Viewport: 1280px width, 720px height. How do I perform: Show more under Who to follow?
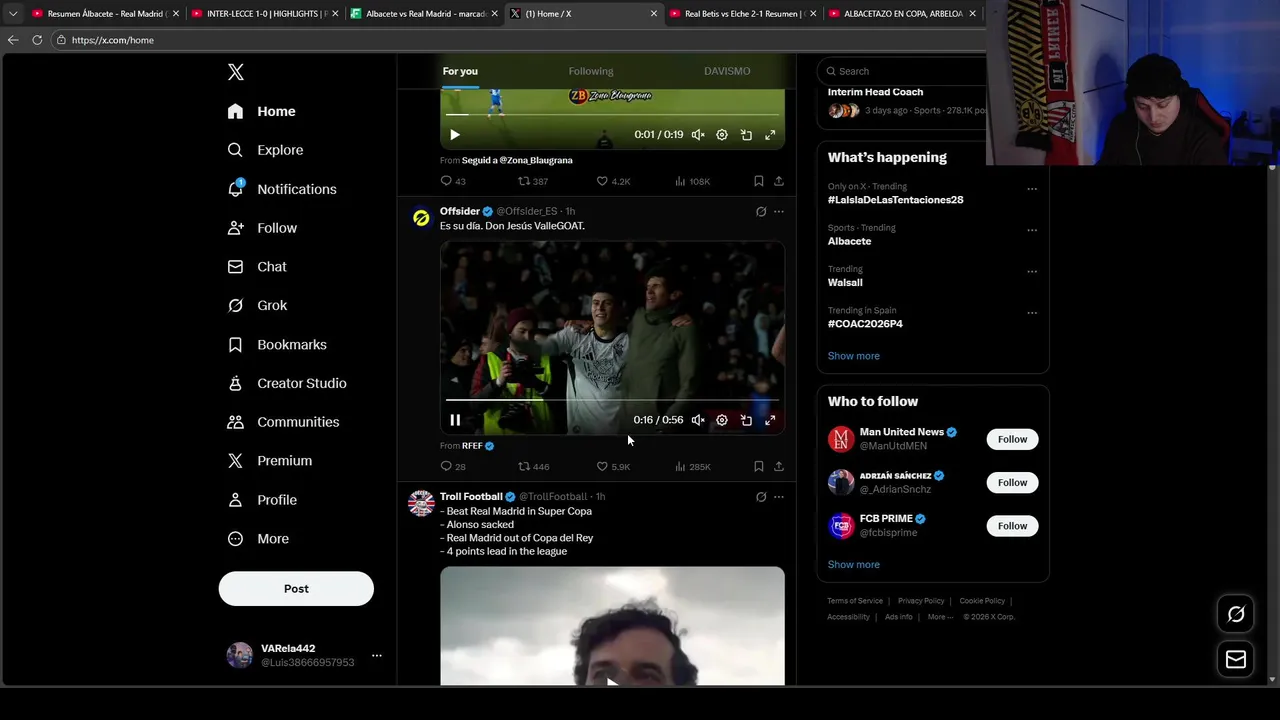click(x=854, y=565)
